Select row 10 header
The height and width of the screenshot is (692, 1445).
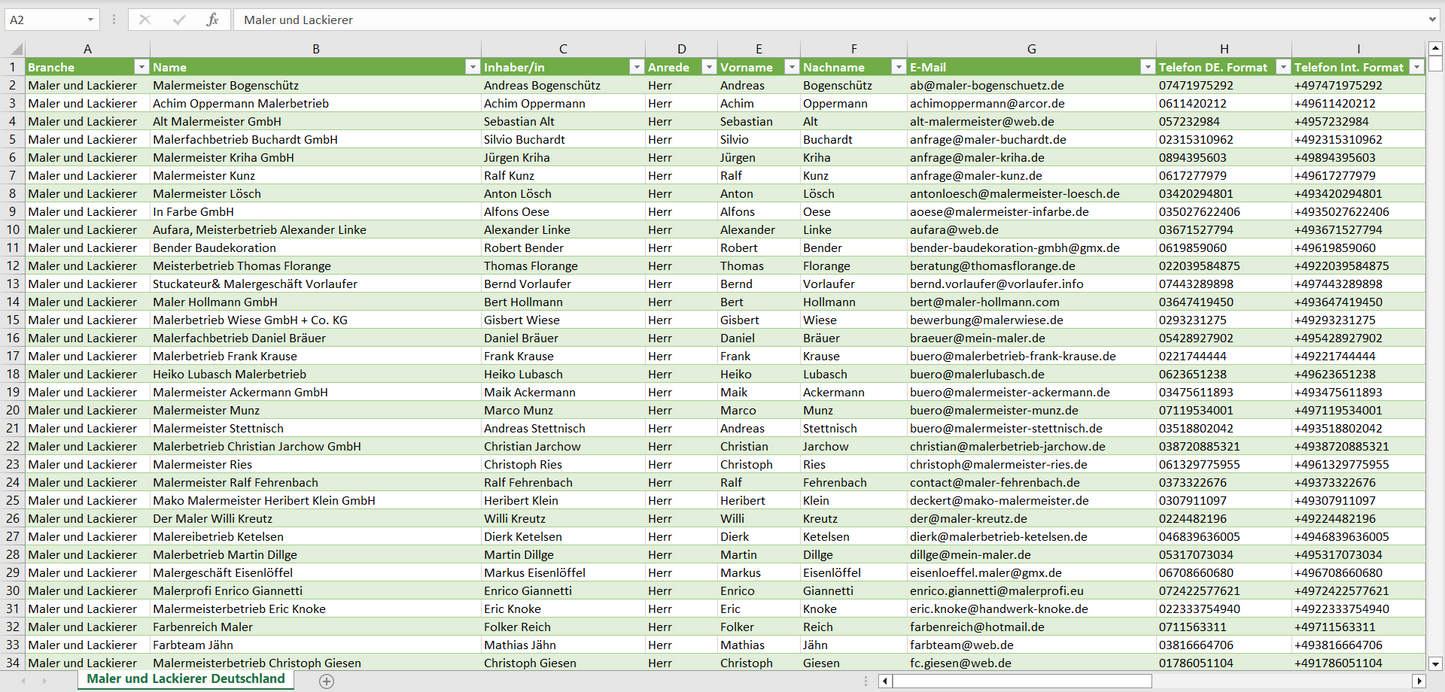pyautogui.click(x=13, y=230)
